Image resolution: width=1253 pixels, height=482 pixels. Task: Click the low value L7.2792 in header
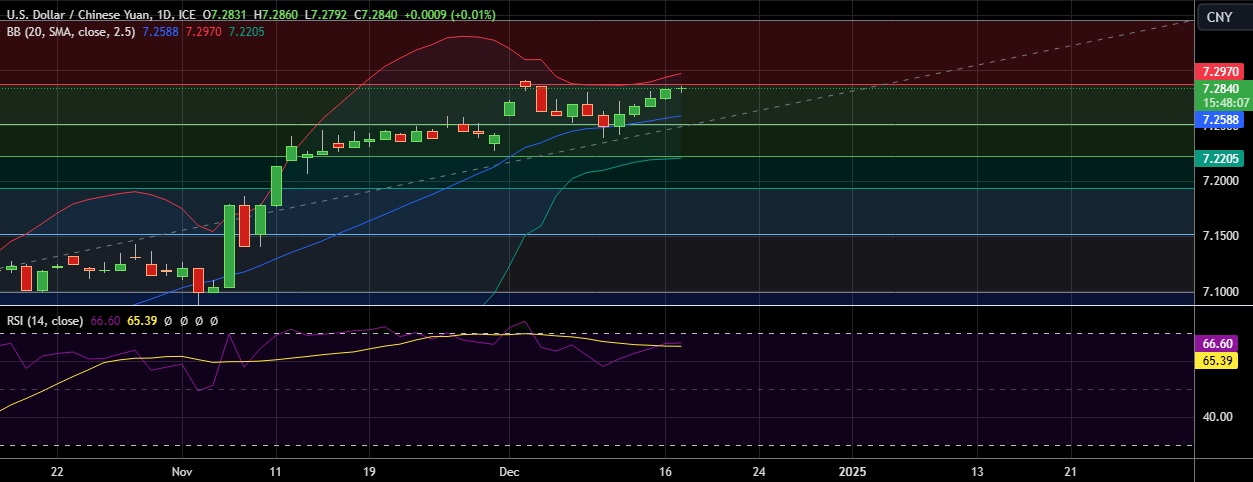click(x=326, y=15)
